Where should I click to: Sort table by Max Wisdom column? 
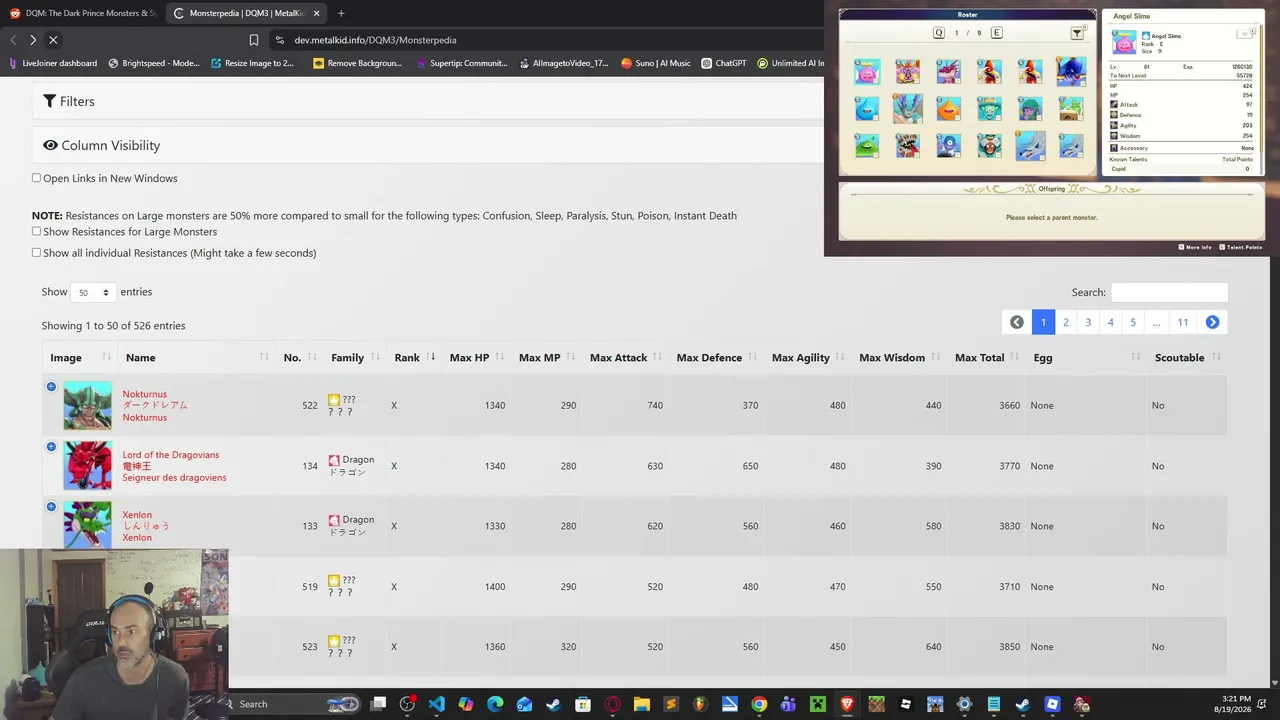click(898, 357)
